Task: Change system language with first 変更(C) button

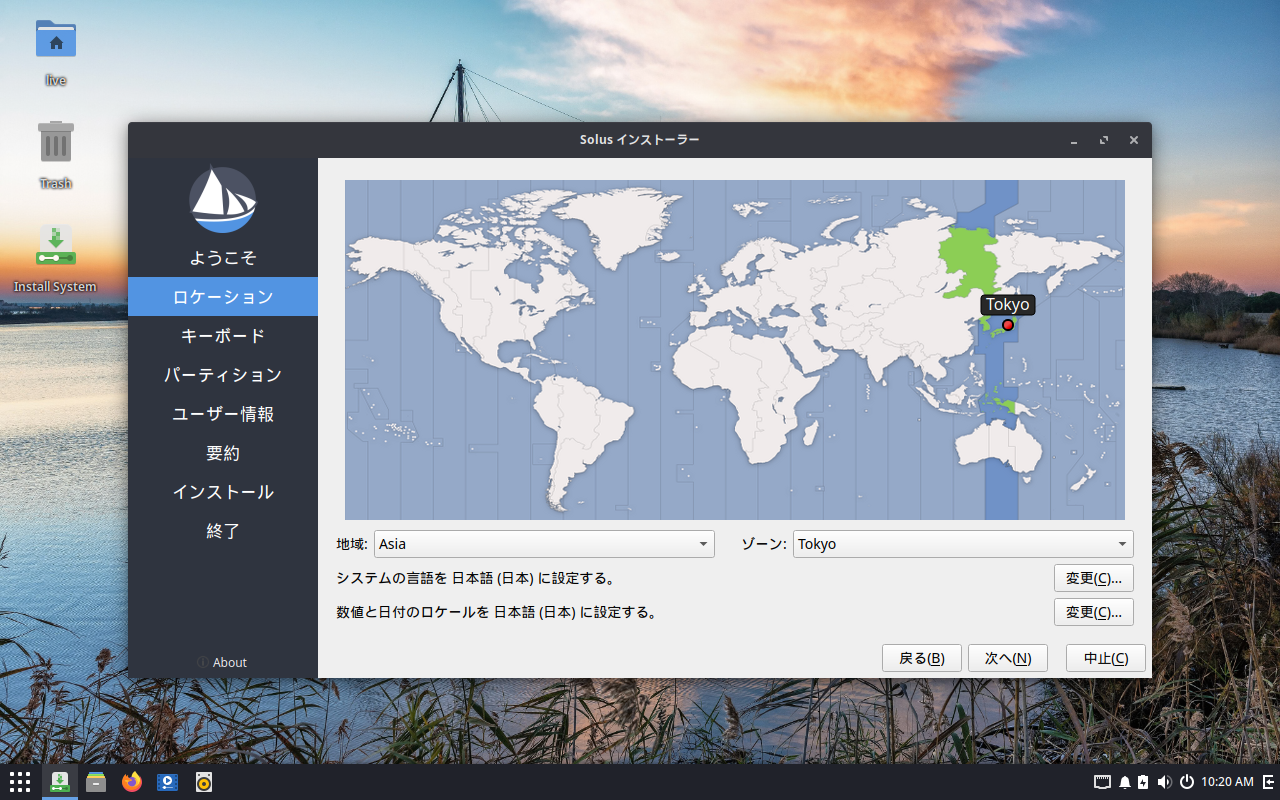Action: click(1093, 578)
